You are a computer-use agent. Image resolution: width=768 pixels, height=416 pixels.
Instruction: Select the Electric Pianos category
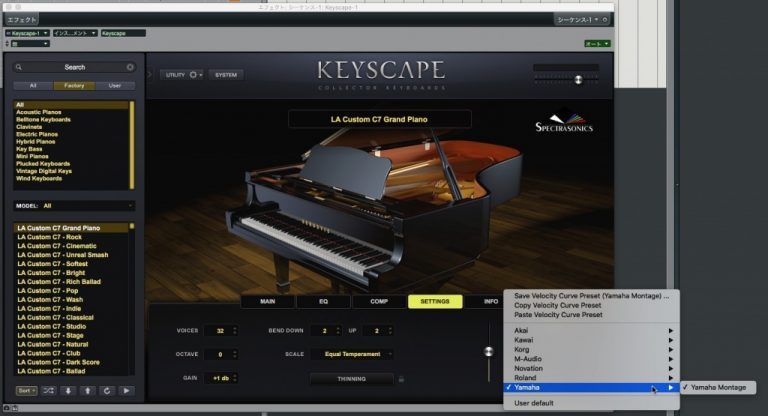[x=37, y=134]
